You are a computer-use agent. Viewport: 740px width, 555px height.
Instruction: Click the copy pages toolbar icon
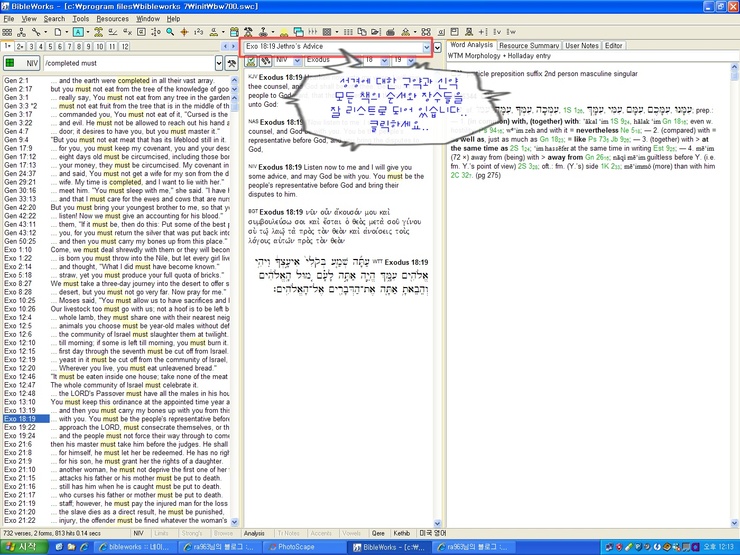[x=362, y=32]
